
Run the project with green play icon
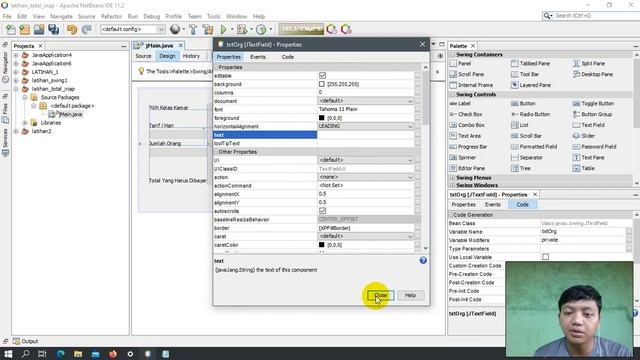pyautogui.click(x=223, y=29)
